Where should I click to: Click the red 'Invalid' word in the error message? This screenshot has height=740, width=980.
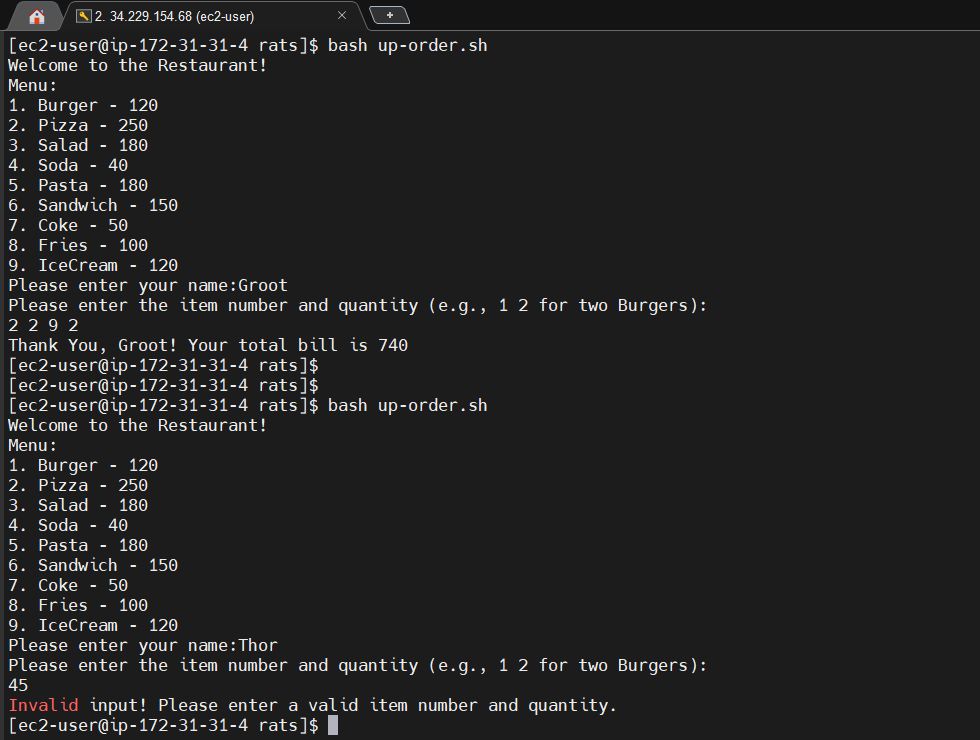(43, 705)
